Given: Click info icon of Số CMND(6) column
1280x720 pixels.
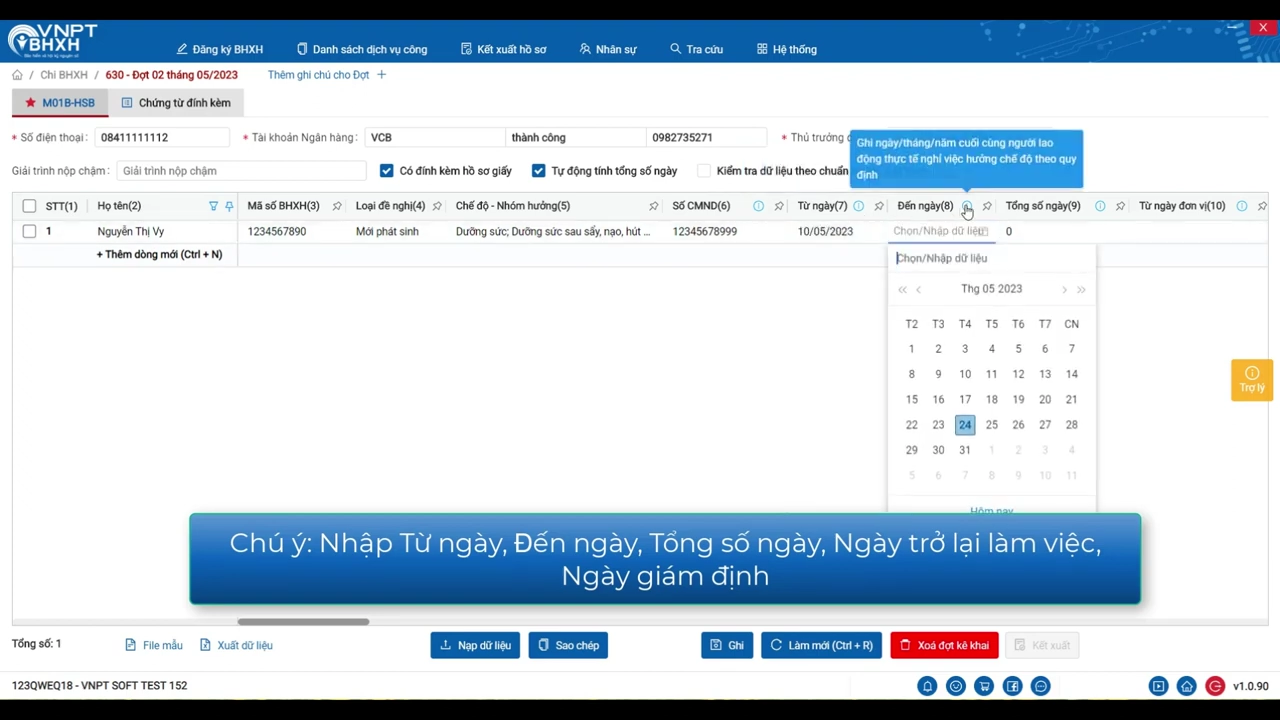Looking at the screenshot, I should coord(758,206).
